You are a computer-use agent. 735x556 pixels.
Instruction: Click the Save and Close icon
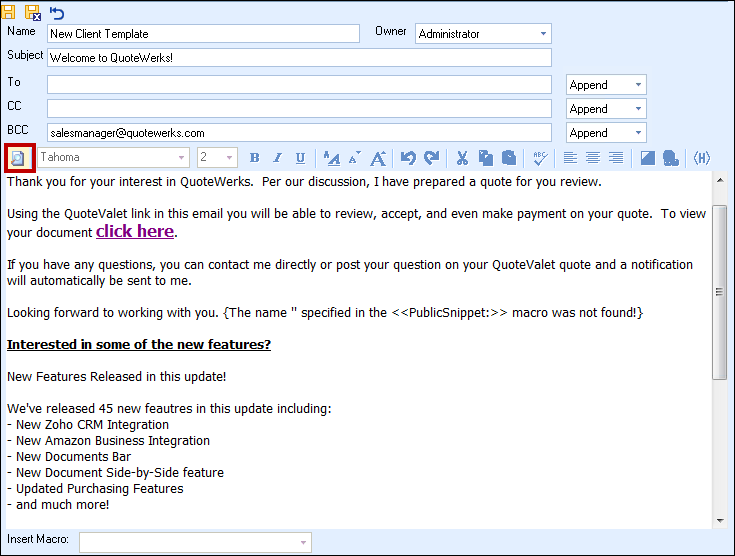pyautogui.click(x=32, y=12)
